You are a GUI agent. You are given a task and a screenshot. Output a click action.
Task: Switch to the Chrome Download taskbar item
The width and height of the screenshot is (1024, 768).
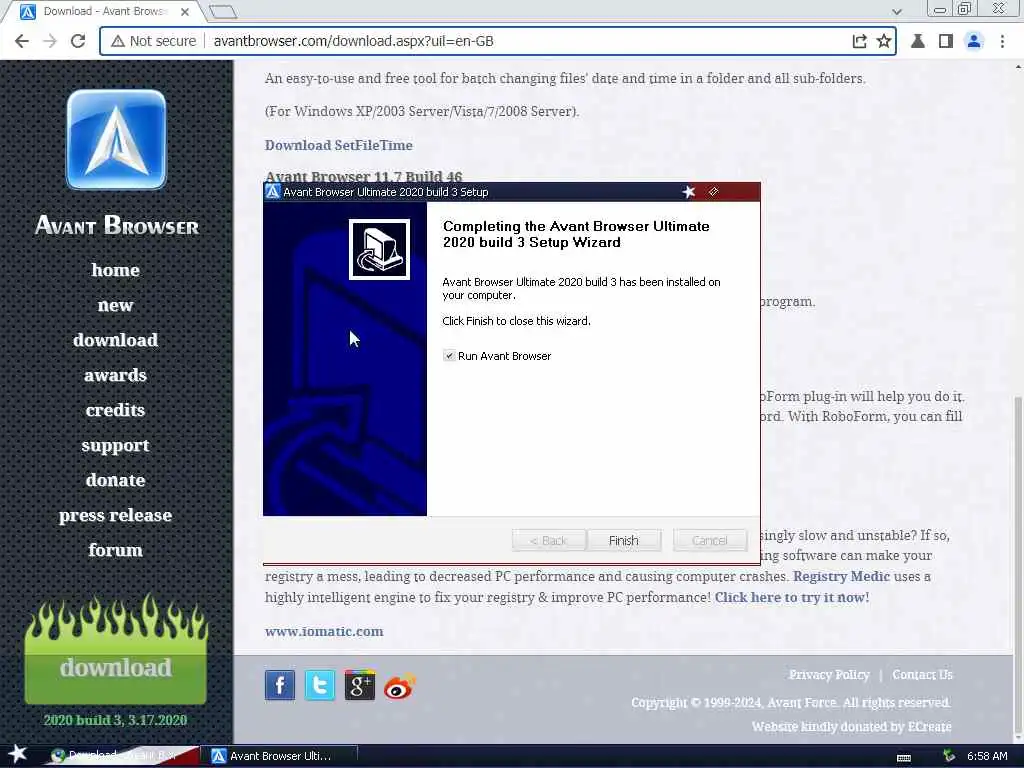pos(121,756)
